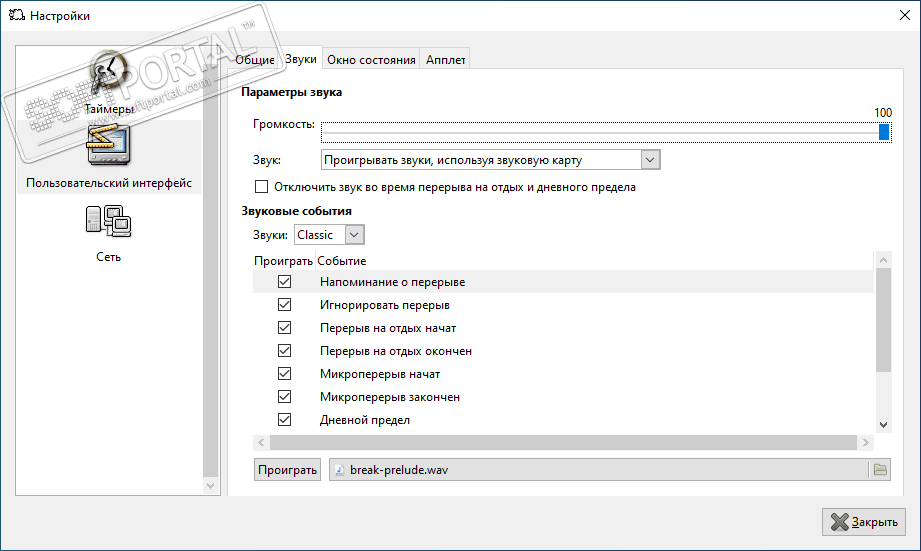Select the Перерыв на отдых окончен text

click(x=396, y=351)
